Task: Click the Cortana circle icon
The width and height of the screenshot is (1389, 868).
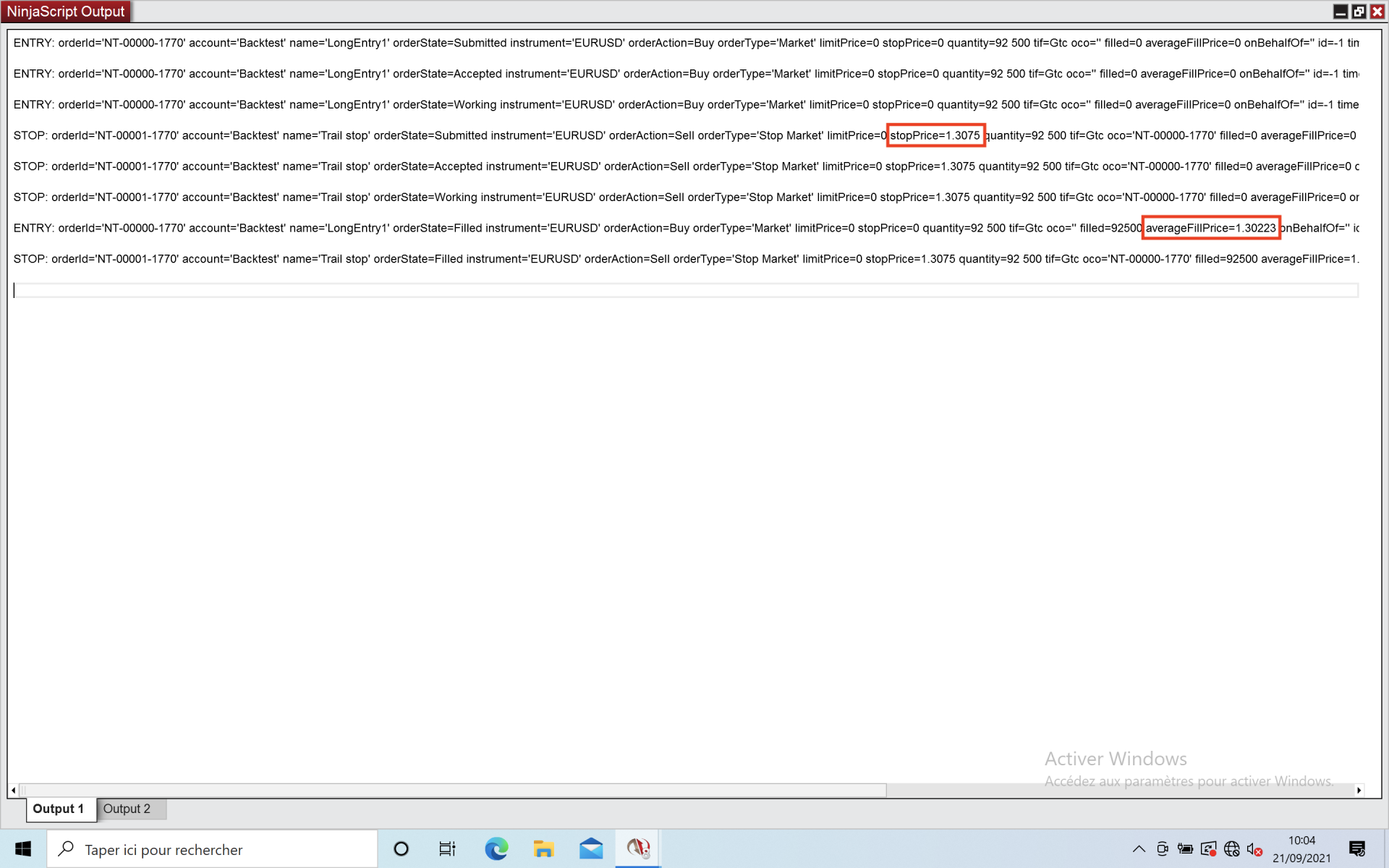Action: click(x=401, y=848)
